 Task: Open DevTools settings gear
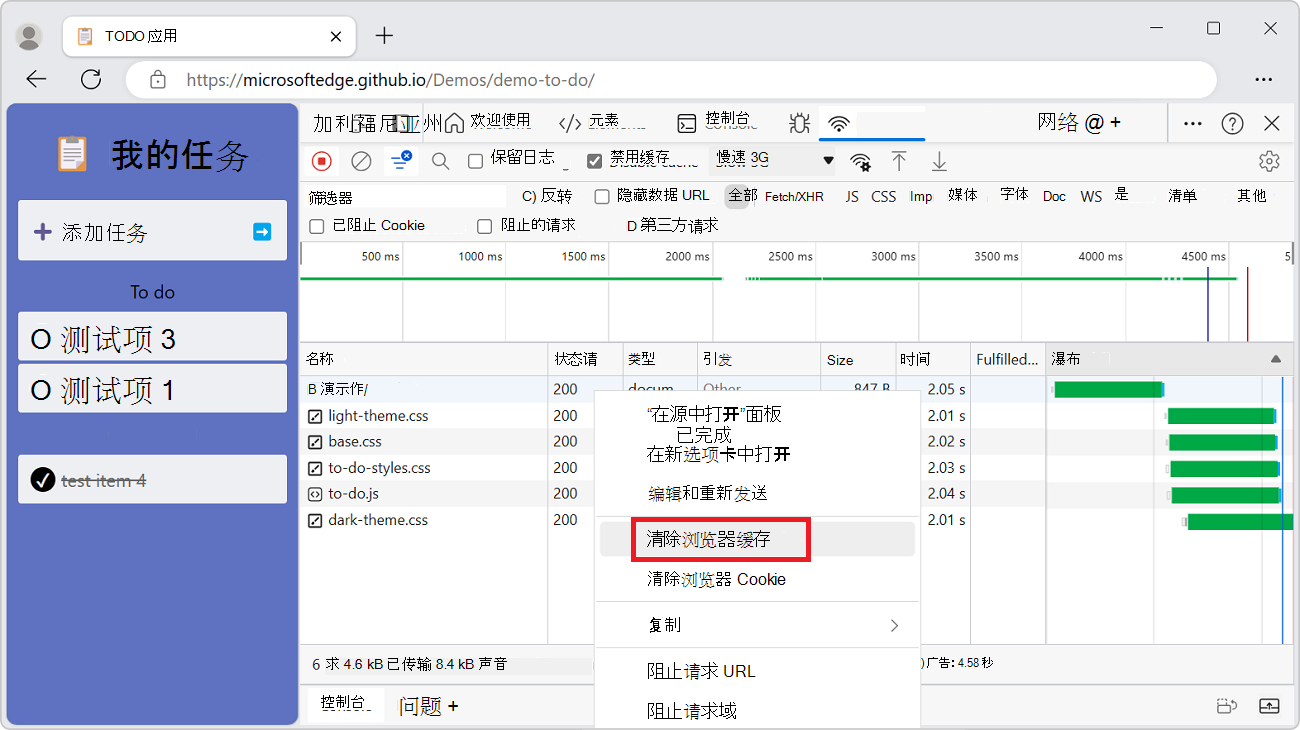click(x=1268, y=160)
